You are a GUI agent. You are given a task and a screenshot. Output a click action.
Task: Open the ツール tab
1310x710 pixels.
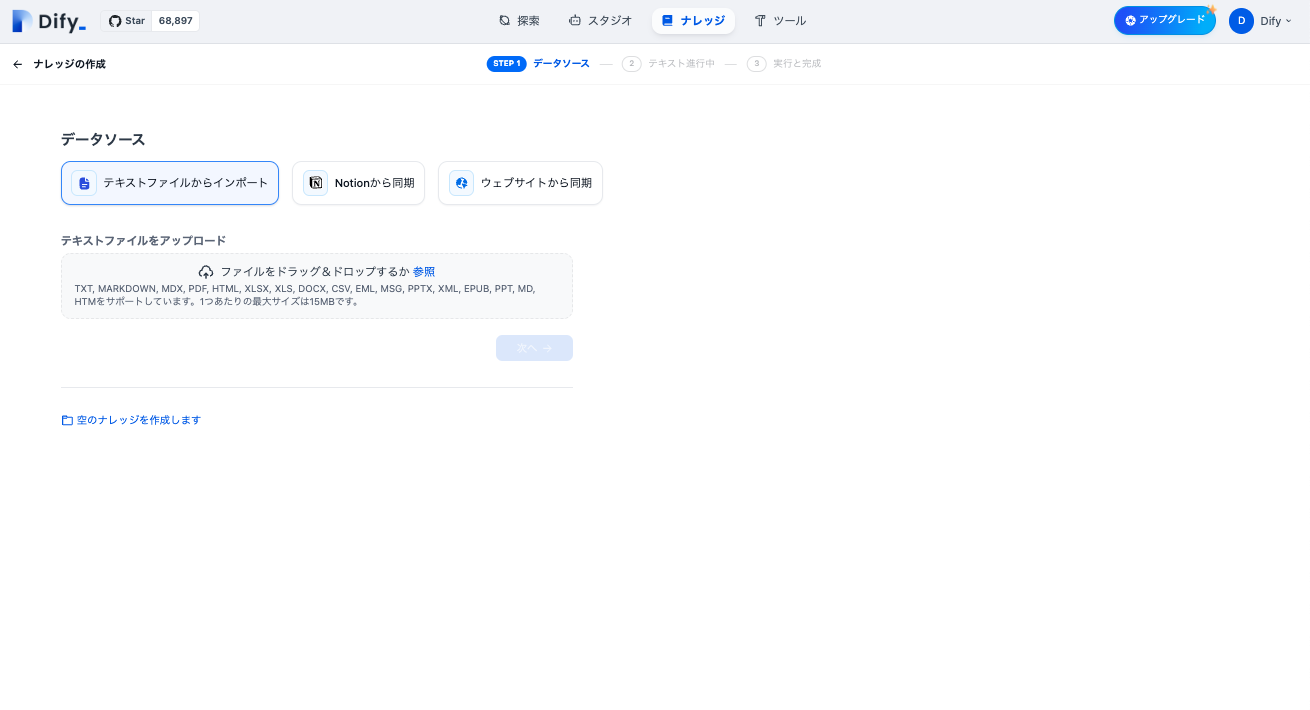click(780, 21)
